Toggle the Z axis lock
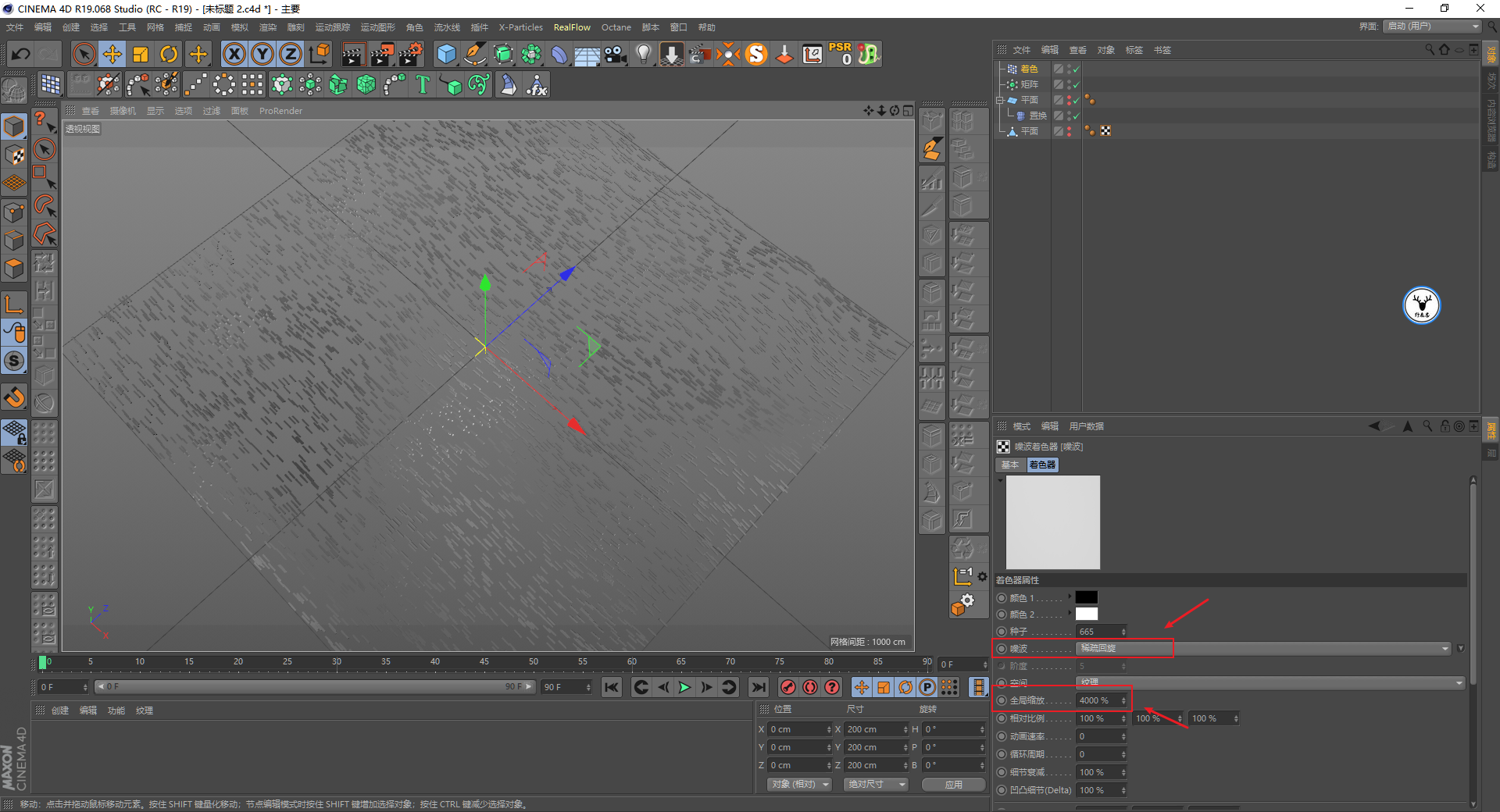Screen dimensions: 1500x812 290,54
